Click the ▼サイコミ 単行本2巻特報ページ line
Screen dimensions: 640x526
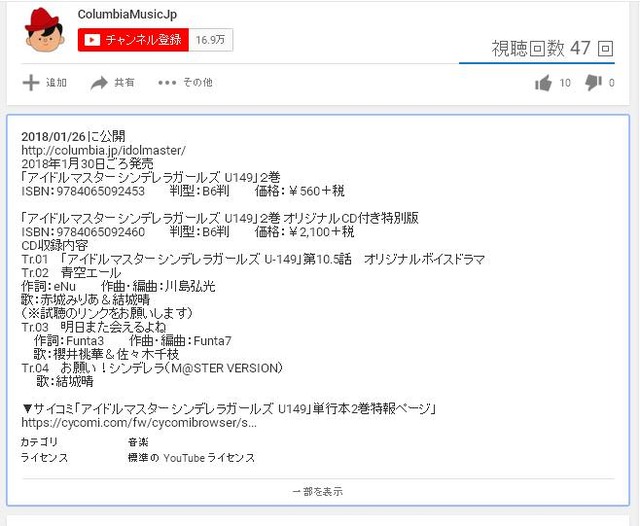click(229, 408)
